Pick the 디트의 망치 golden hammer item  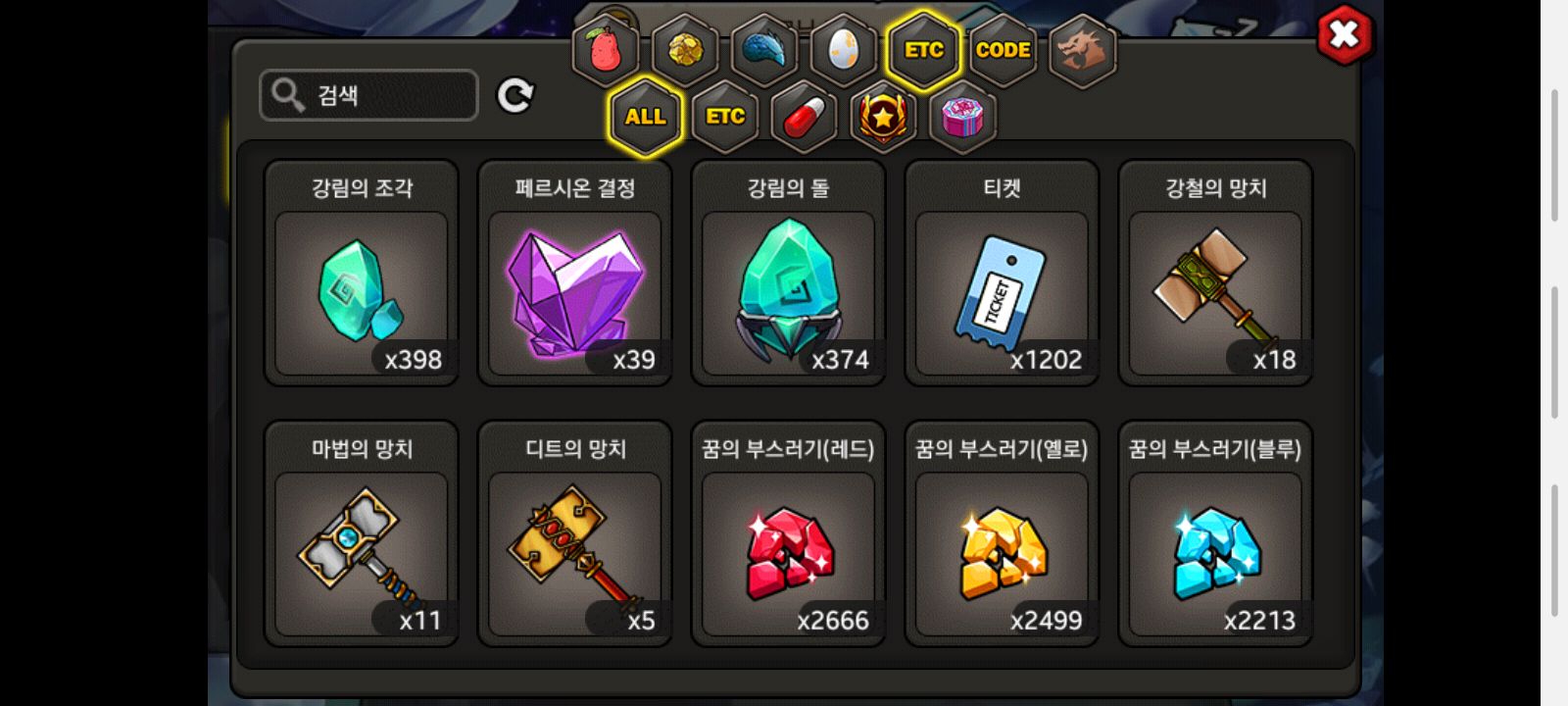(x=574, y=533)
